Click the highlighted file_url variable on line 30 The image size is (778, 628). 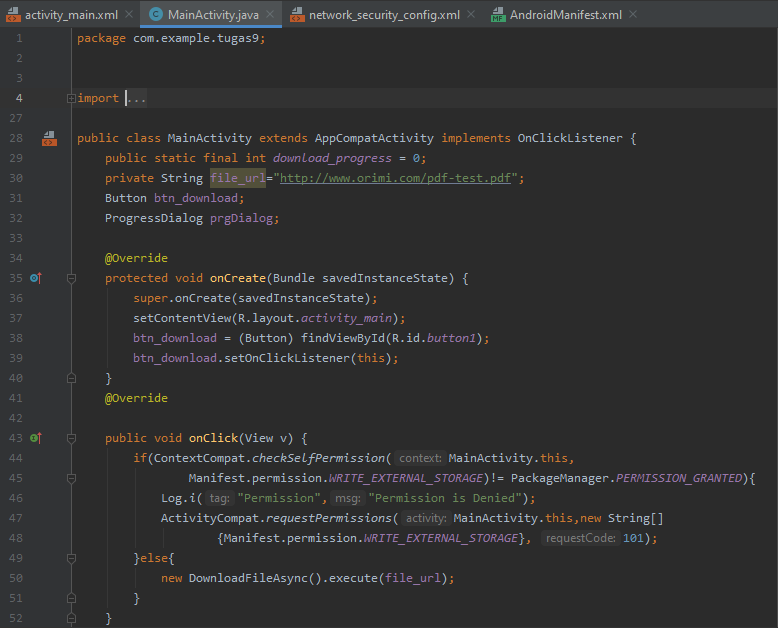pos(238,178)
